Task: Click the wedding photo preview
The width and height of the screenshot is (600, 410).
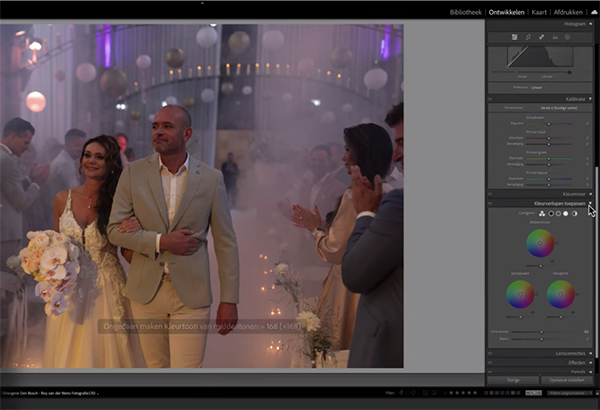Action: pos(202,196)
